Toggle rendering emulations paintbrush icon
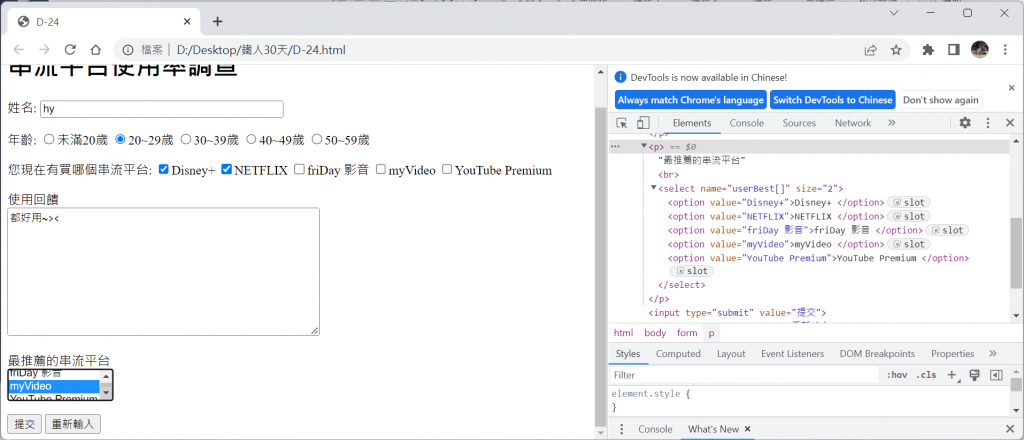 pyautogui.click(x=974, y=375)
